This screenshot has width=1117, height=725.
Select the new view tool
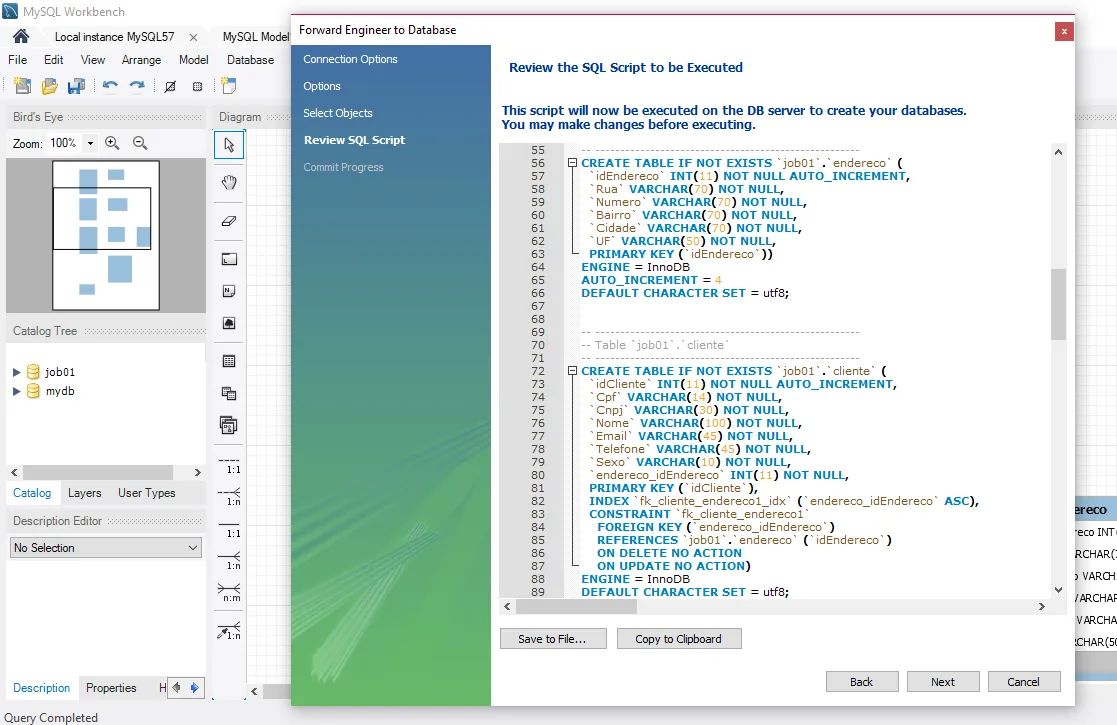pos(229,393)
